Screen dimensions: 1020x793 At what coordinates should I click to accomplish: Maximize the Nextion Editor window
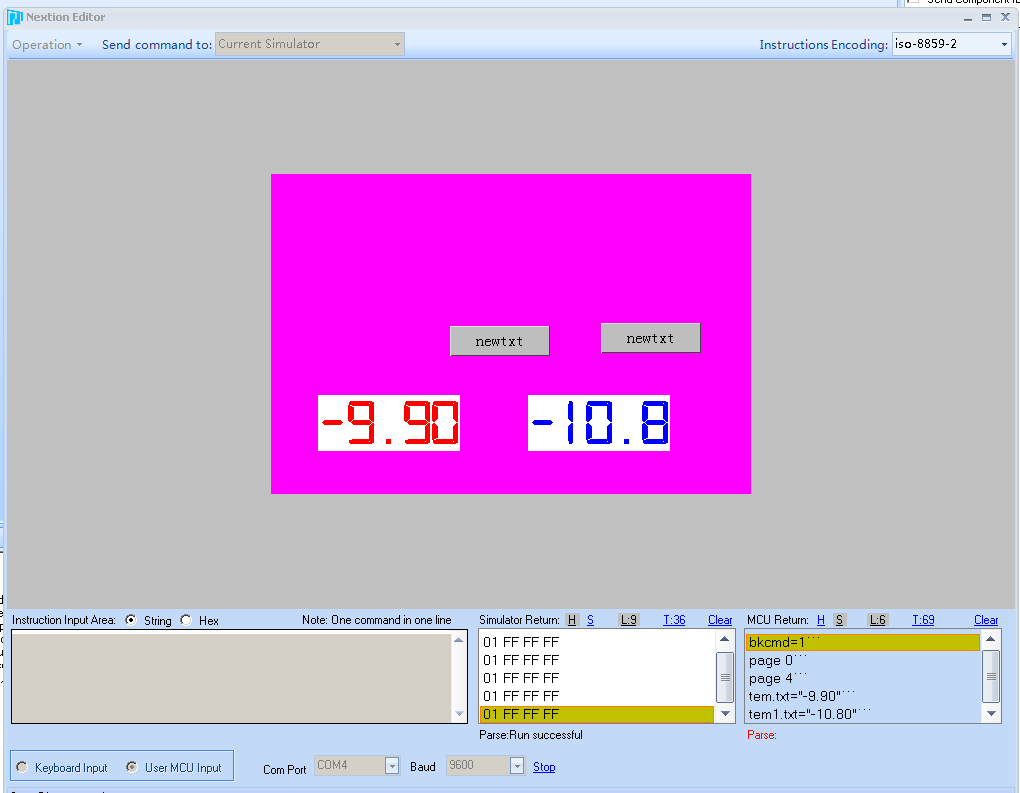coord(987,18)
